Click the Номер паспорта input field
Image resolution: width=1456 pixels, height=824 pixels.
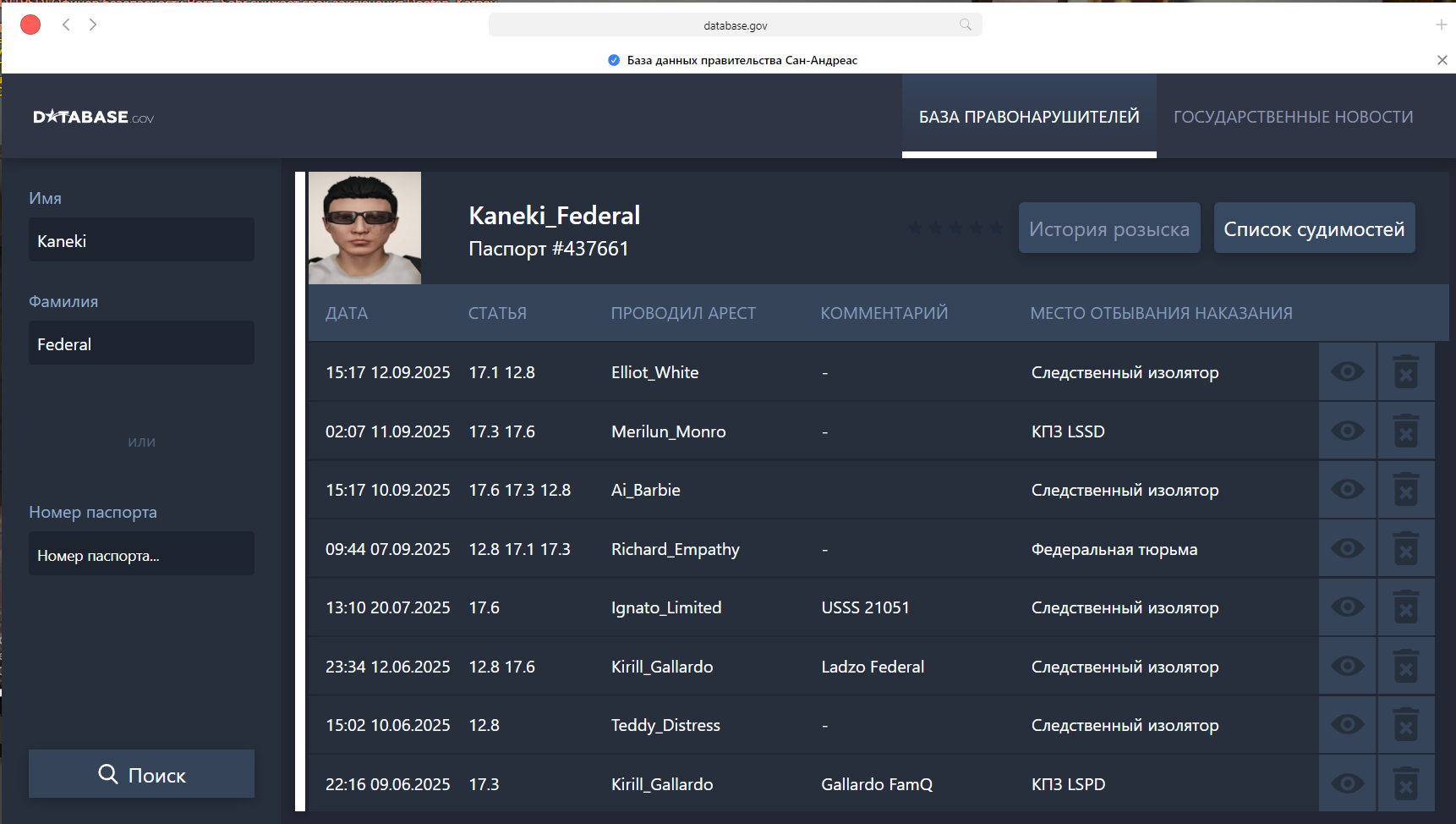(x=140, y=553)
